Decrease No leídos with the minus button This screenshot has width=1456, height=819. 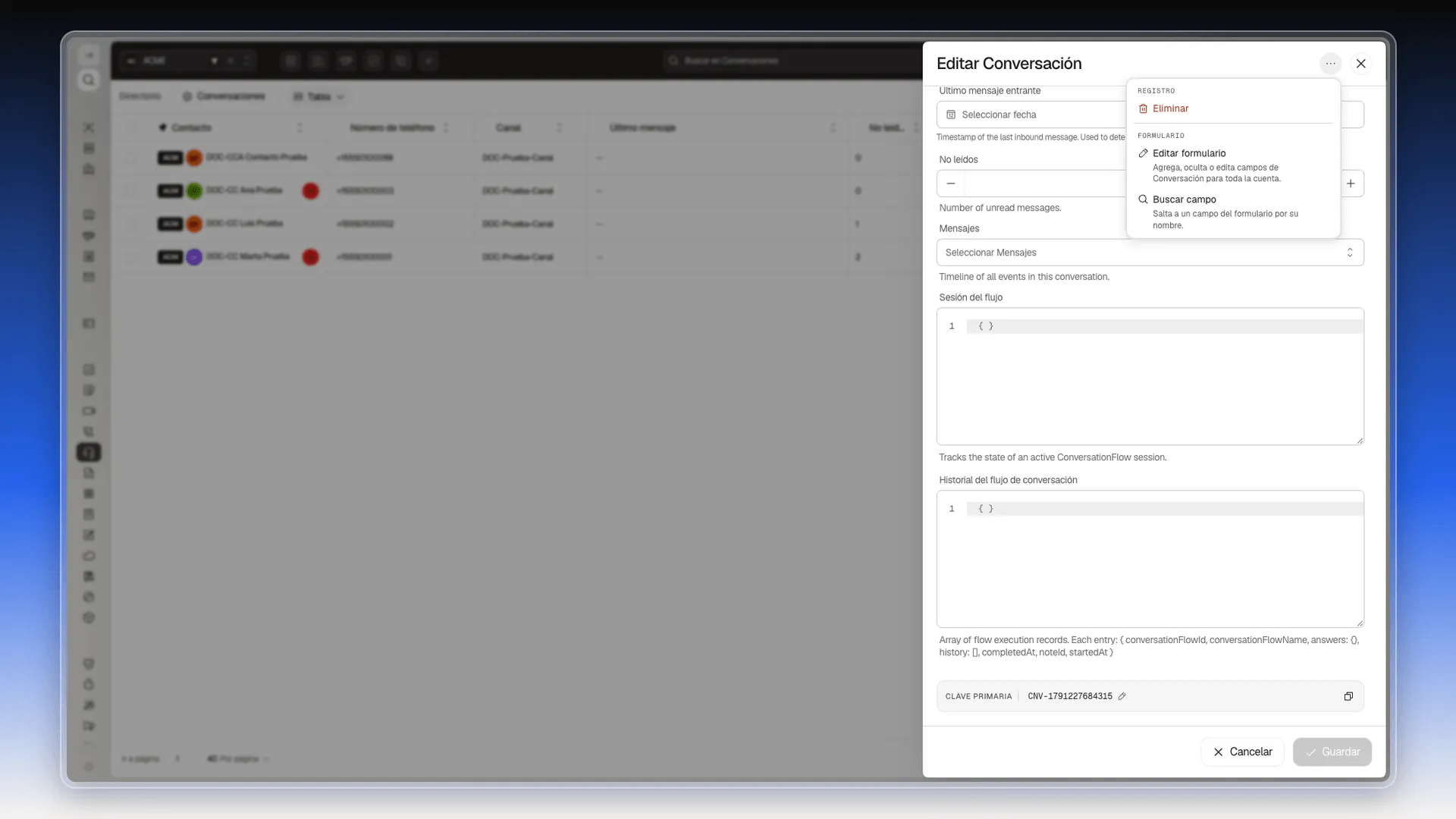[951, 184]
